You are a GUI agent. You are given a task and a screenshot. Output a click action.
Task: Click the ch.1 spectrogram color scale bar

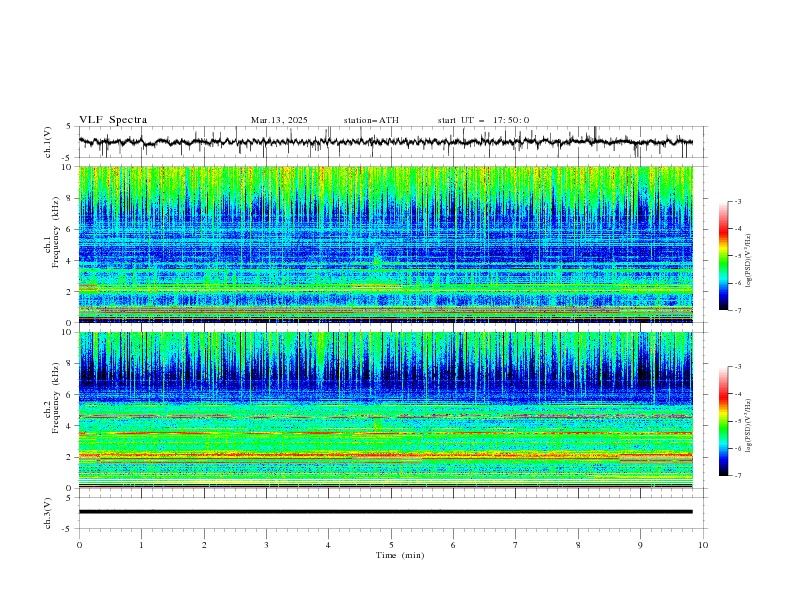click(x=724, y=256)
